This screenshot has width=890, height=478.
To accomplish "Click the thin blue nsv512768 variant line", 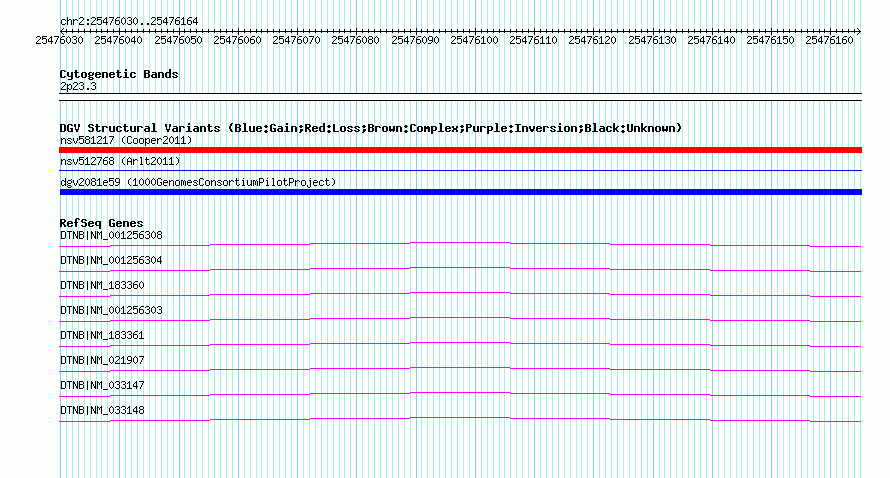I will click(460, 170).
